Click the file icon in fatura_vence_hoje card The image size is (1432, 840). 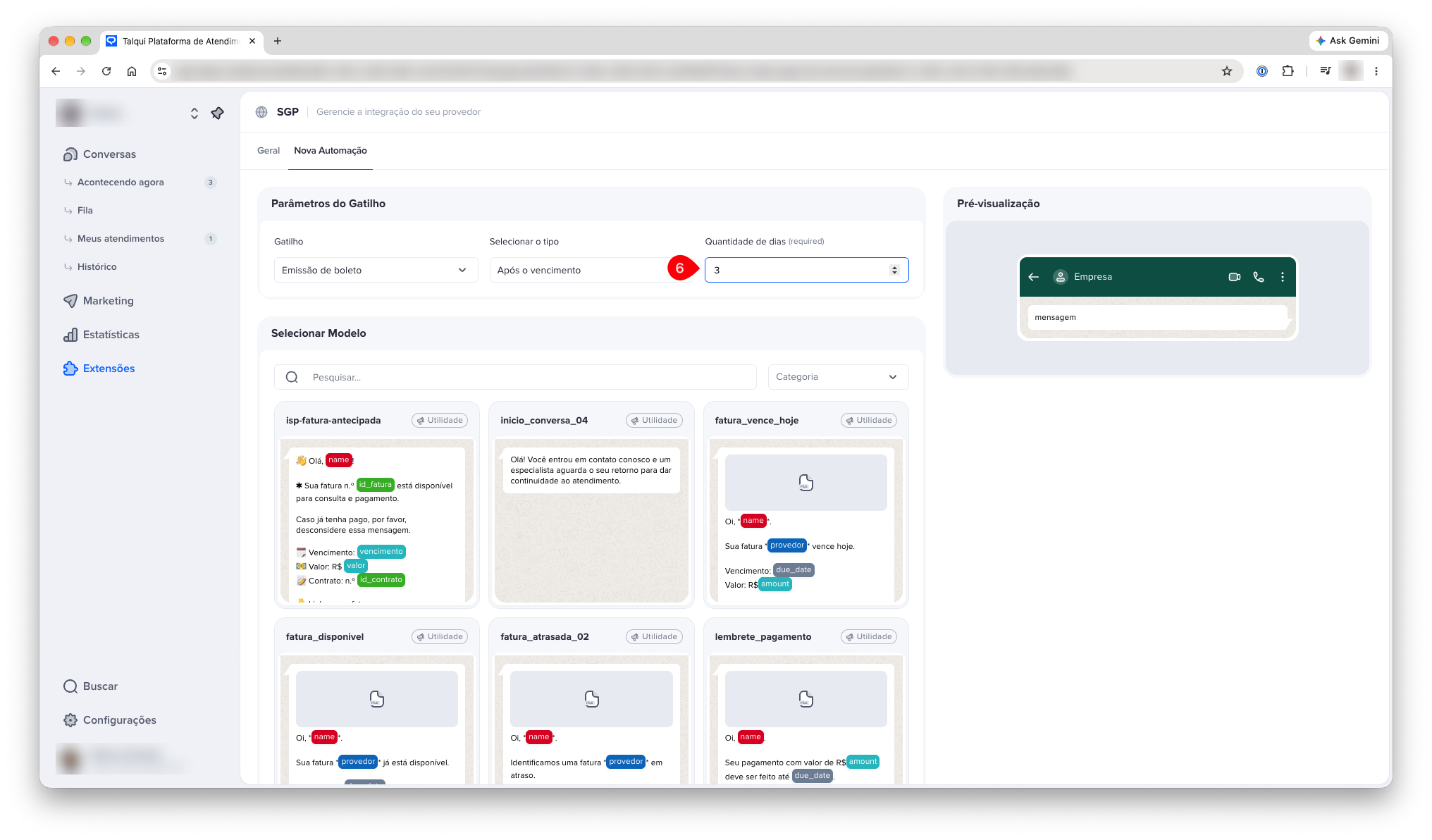(x=805, y=483)
